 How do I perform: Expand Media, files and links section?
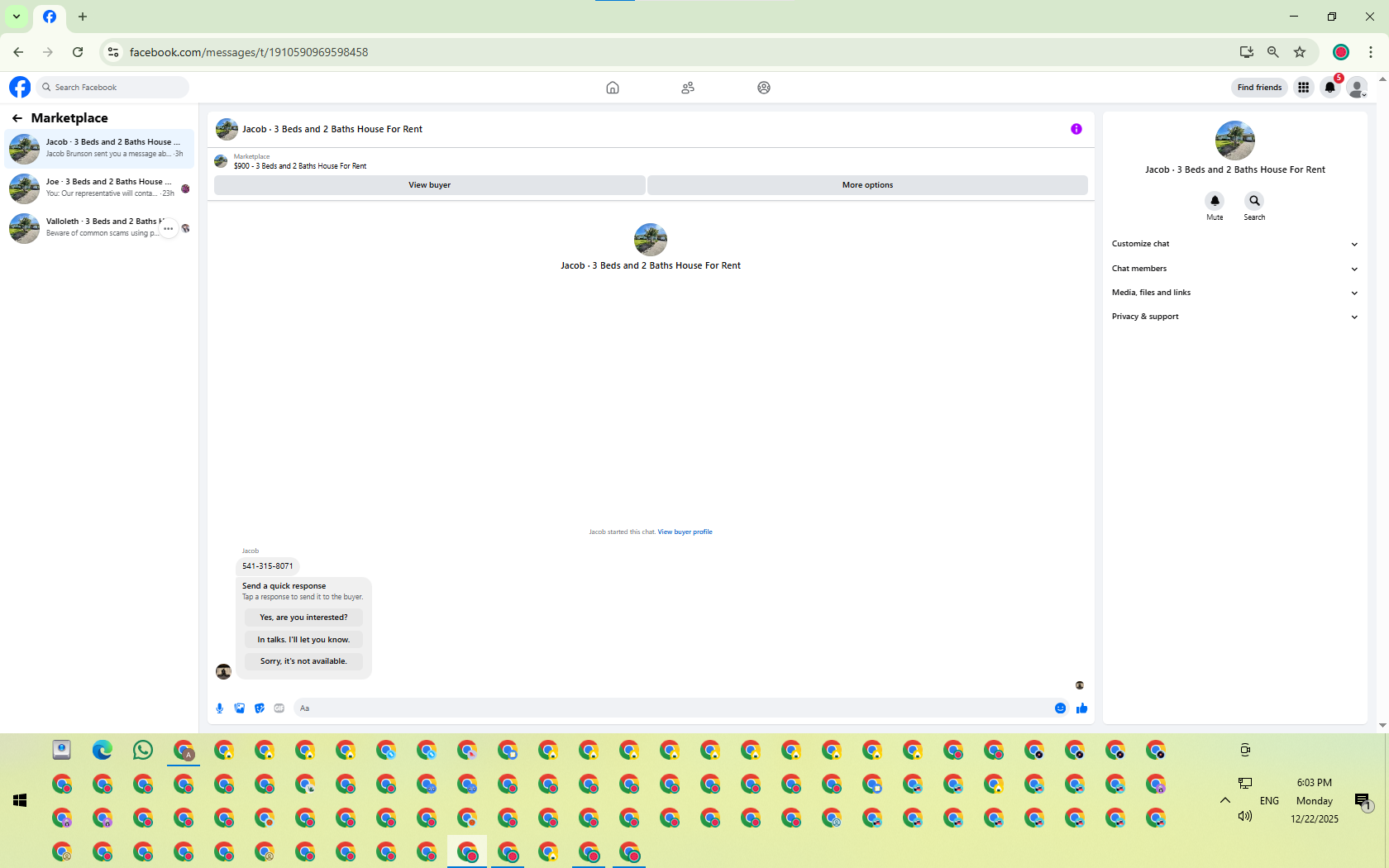[1234, 293]
